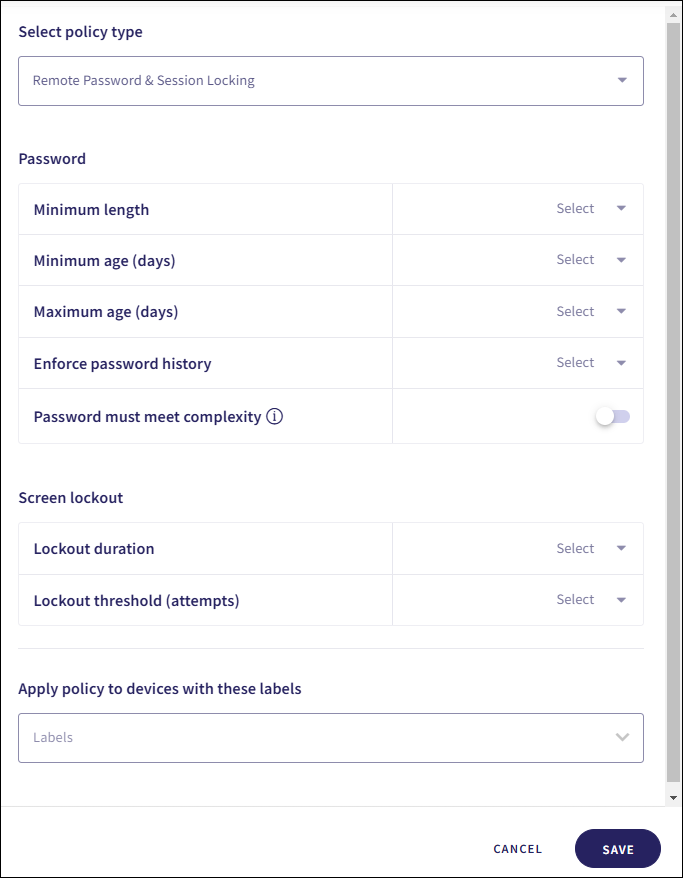
Task: Click inside the Labels input field
Action: 300,738
